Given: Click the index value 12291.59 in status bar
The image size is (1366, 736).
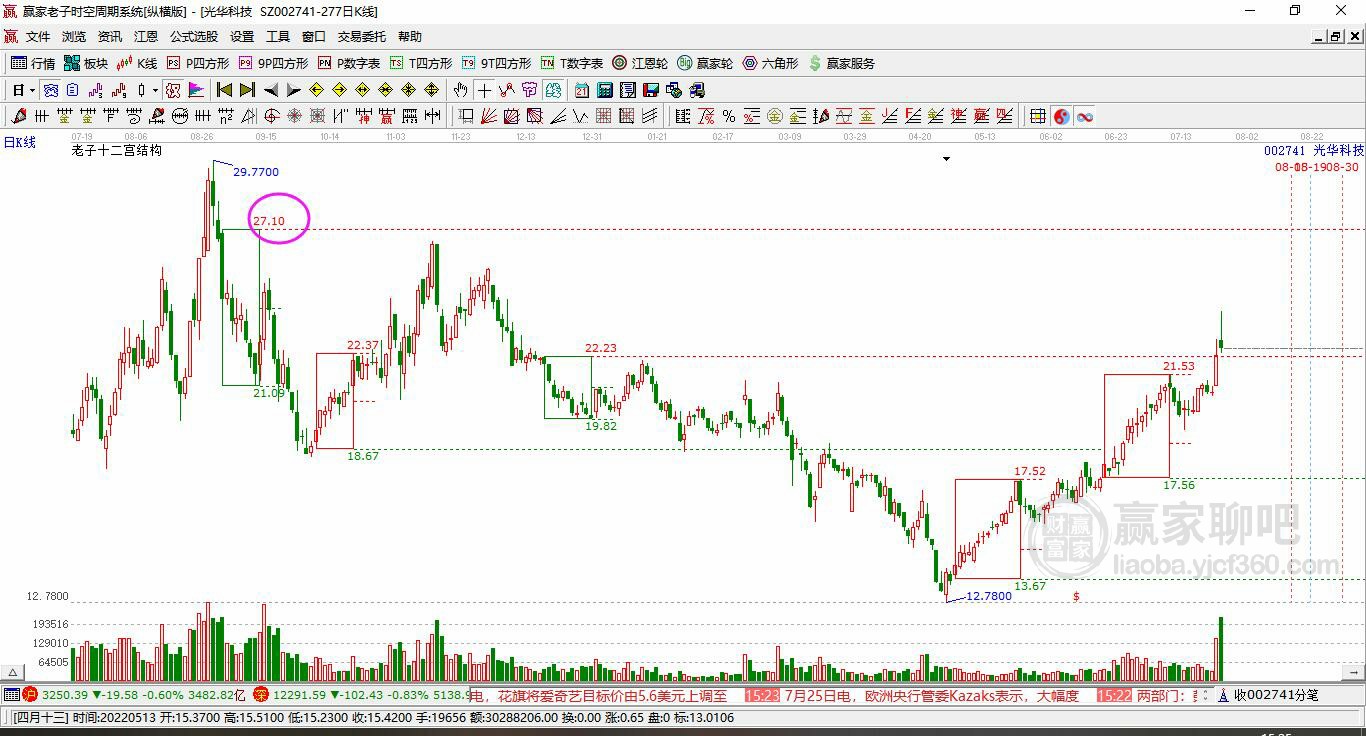Looking at the screenshot, I should (299, 695).
